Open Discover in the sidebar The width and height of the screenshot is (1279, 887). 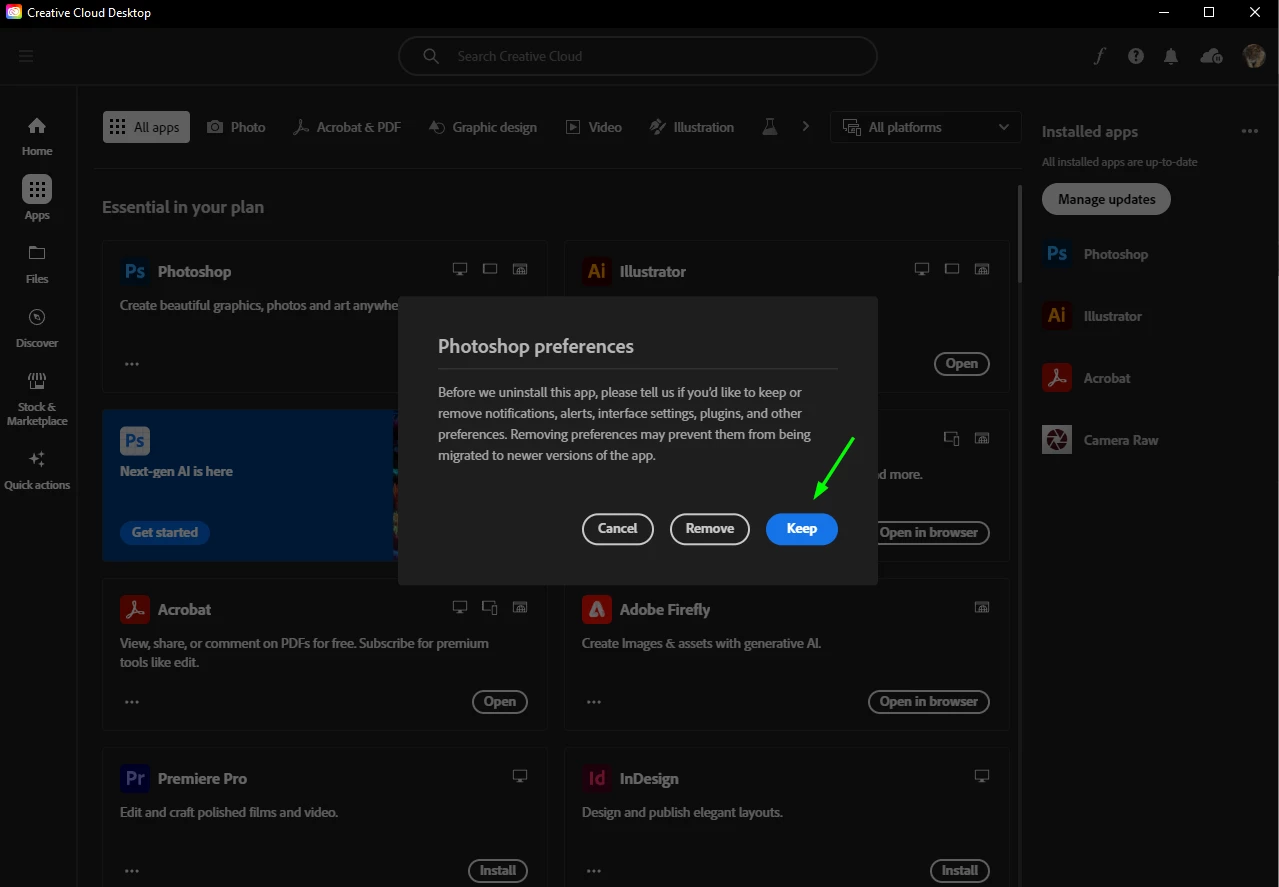(37, 329)
